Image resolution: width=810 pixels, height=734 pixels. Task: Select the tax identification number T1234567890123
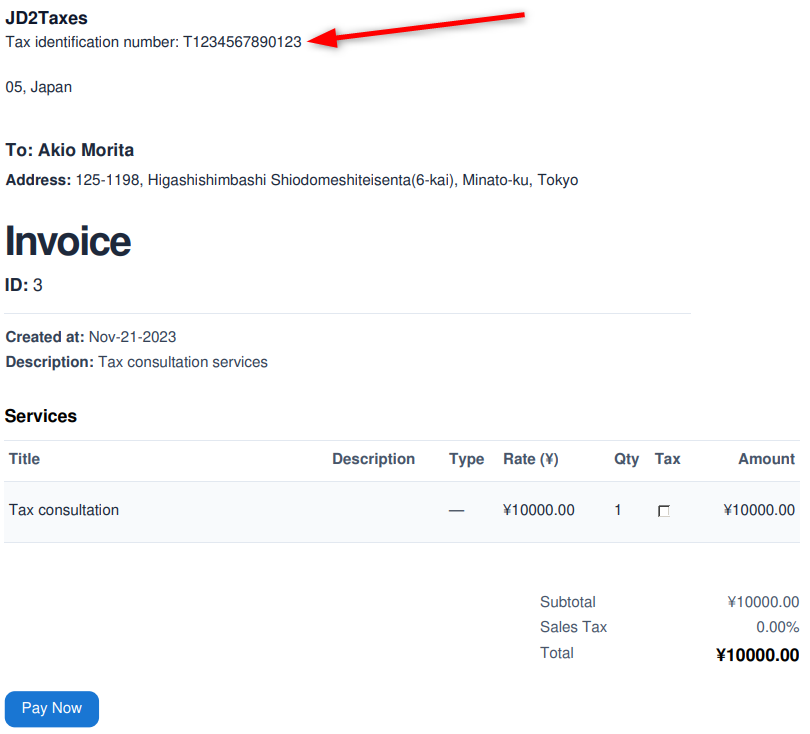241,42
